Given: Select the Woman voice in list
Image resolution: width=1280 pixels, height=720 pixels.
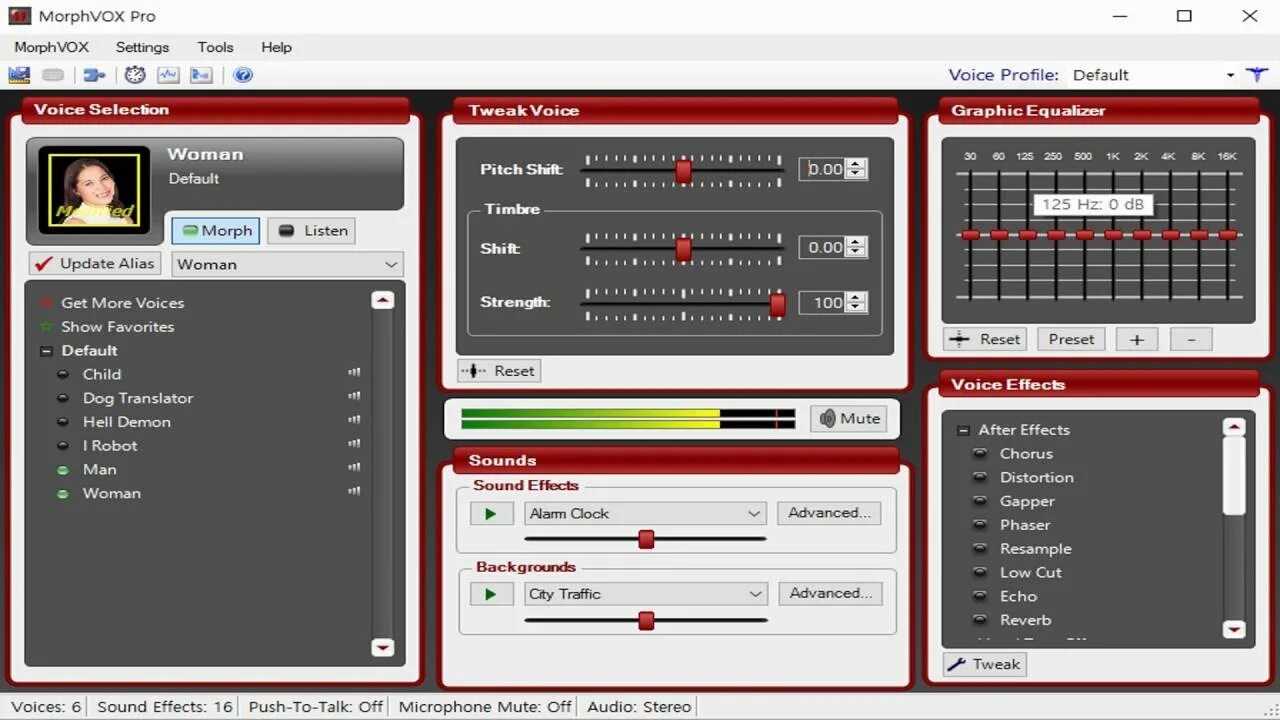Looking at the screenshot, I should coord(112,494).
